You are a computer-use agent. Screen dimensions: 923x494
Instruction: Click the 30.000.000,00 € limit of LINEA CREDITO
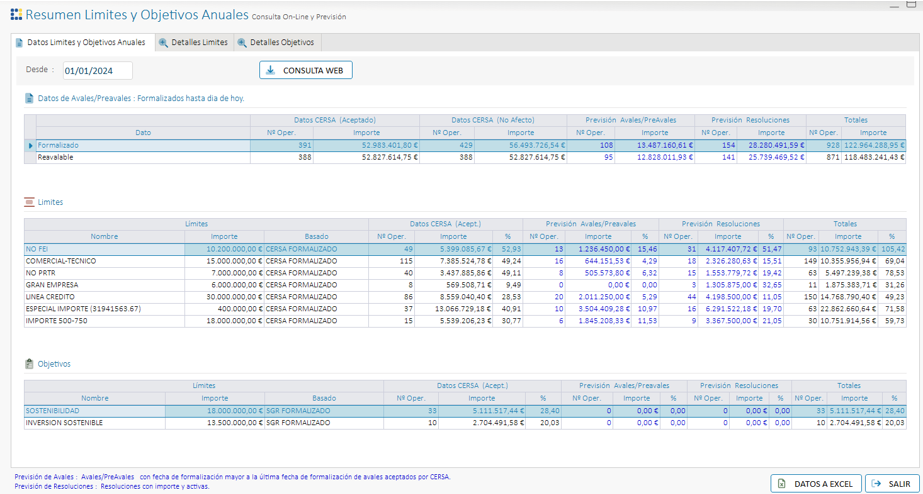tap(224, 297)
